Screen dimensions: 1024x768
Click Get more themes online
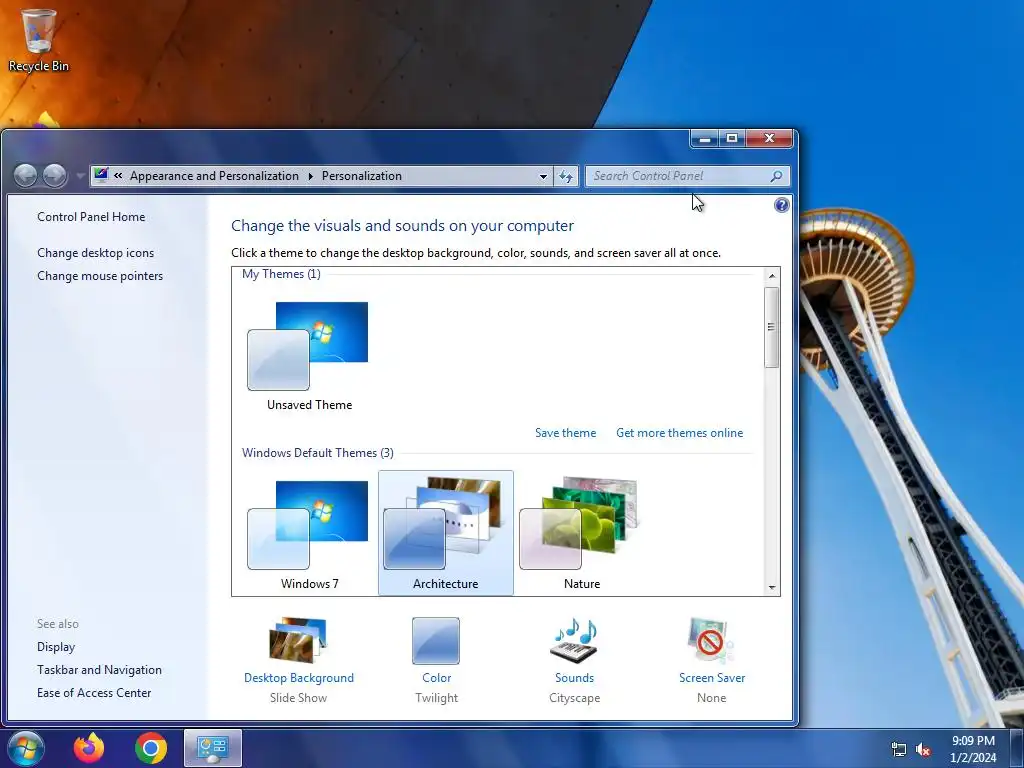pyautogui.click(x=679, y=433)
